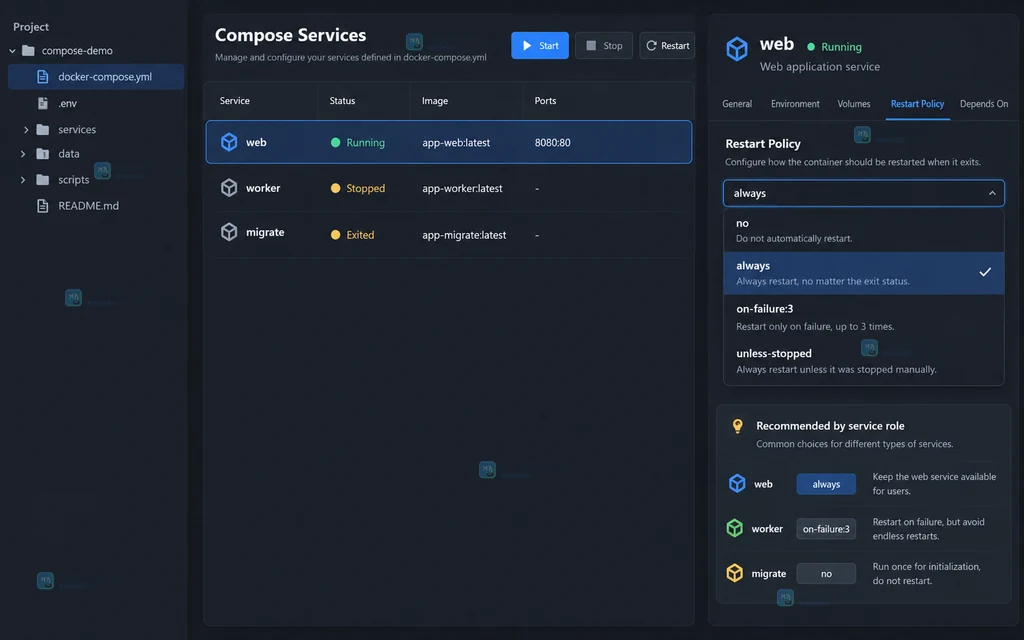Close the restart policy dropdown showing always
Screen dimensions: 1024x640
click(863, 193)
